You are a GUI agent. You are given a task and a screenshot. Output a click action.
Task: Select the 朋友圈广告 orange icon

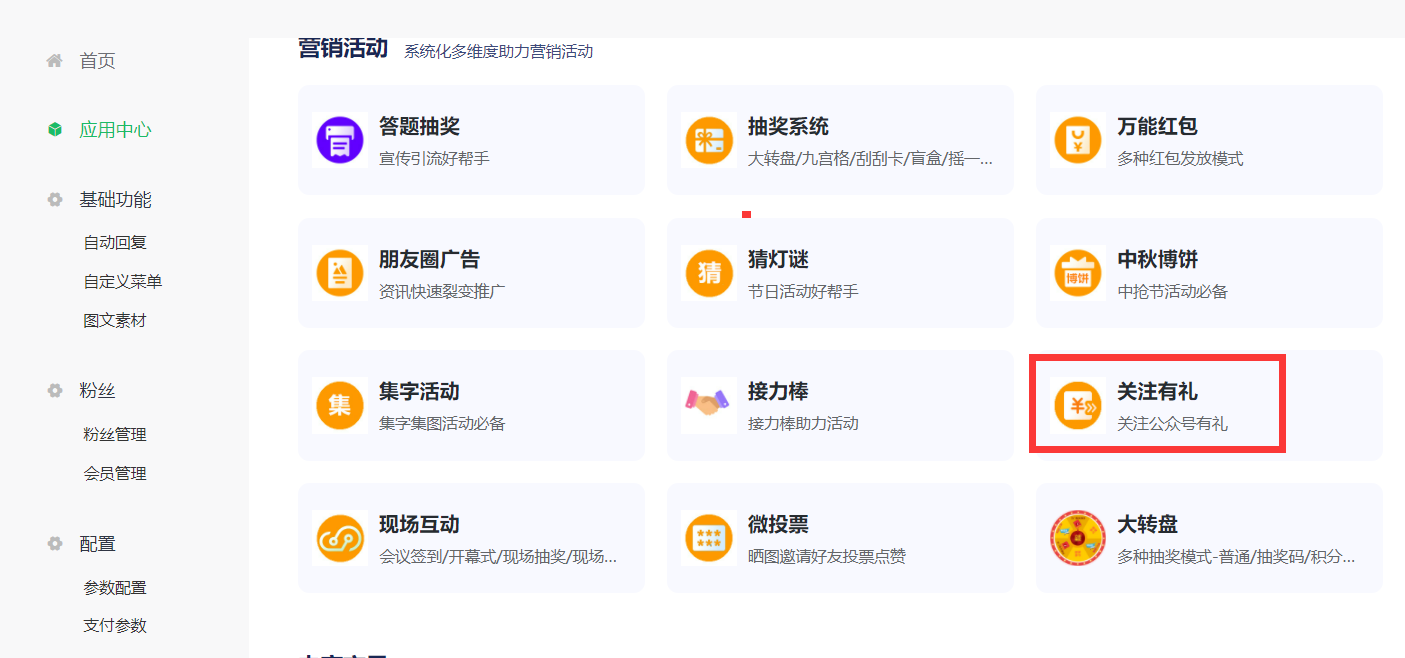339,273
